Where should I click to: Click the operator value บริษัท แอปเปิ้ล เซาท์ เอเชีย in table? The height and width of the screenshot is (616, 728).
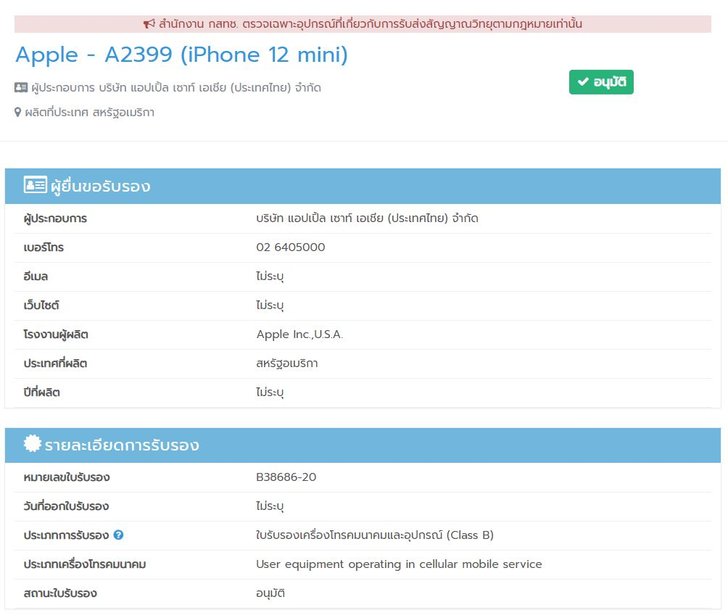pos(367,218)
